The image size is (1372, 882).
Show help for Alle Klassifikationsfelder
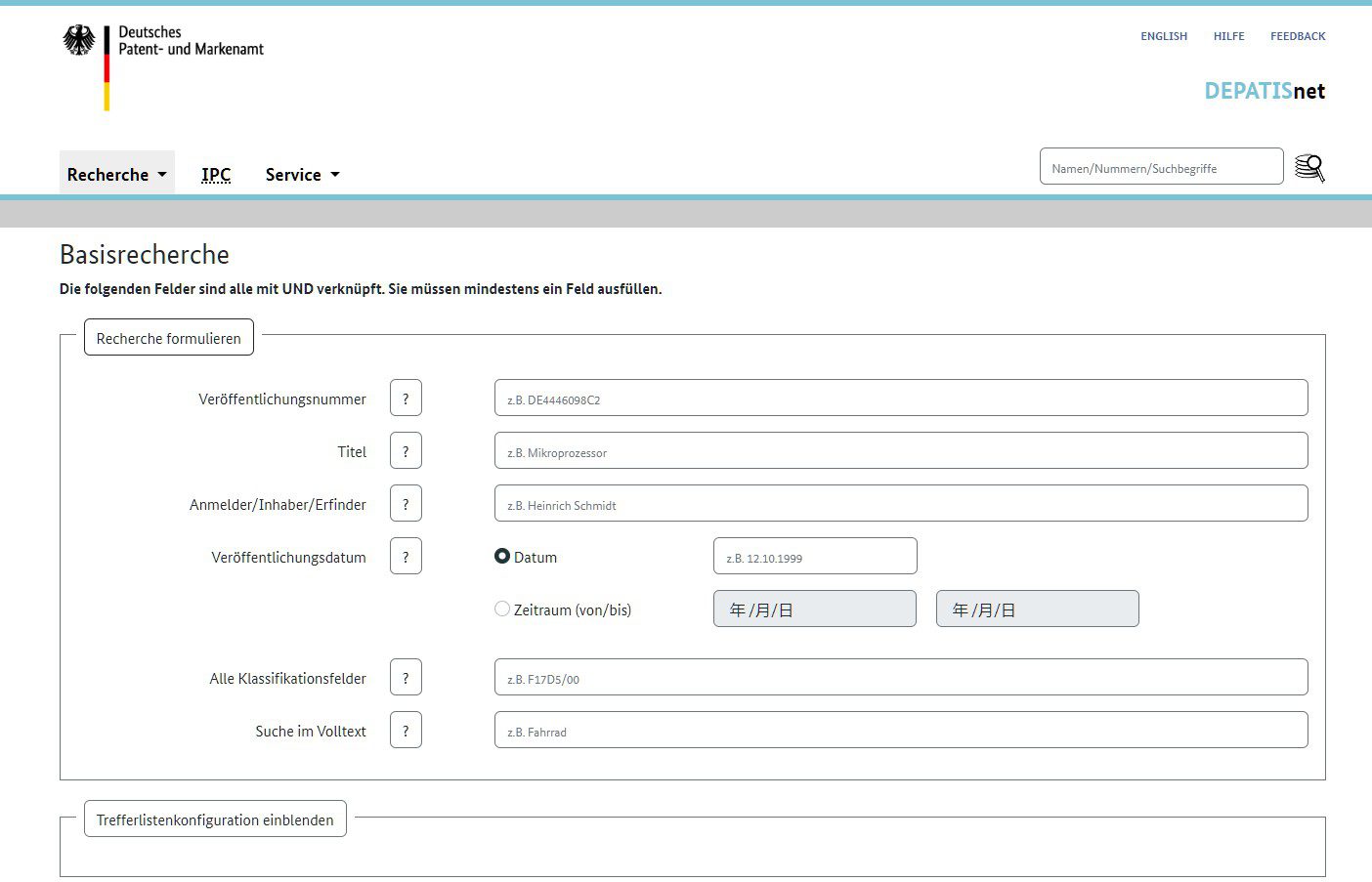[x=406, y=678]
